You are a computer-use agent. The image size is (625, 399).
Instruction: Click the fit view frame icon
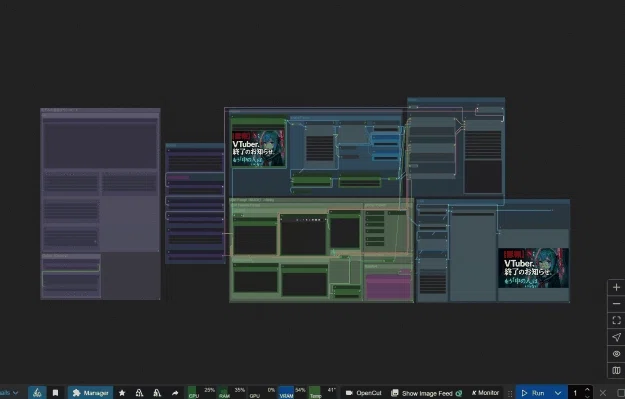(x=616, y=320)
